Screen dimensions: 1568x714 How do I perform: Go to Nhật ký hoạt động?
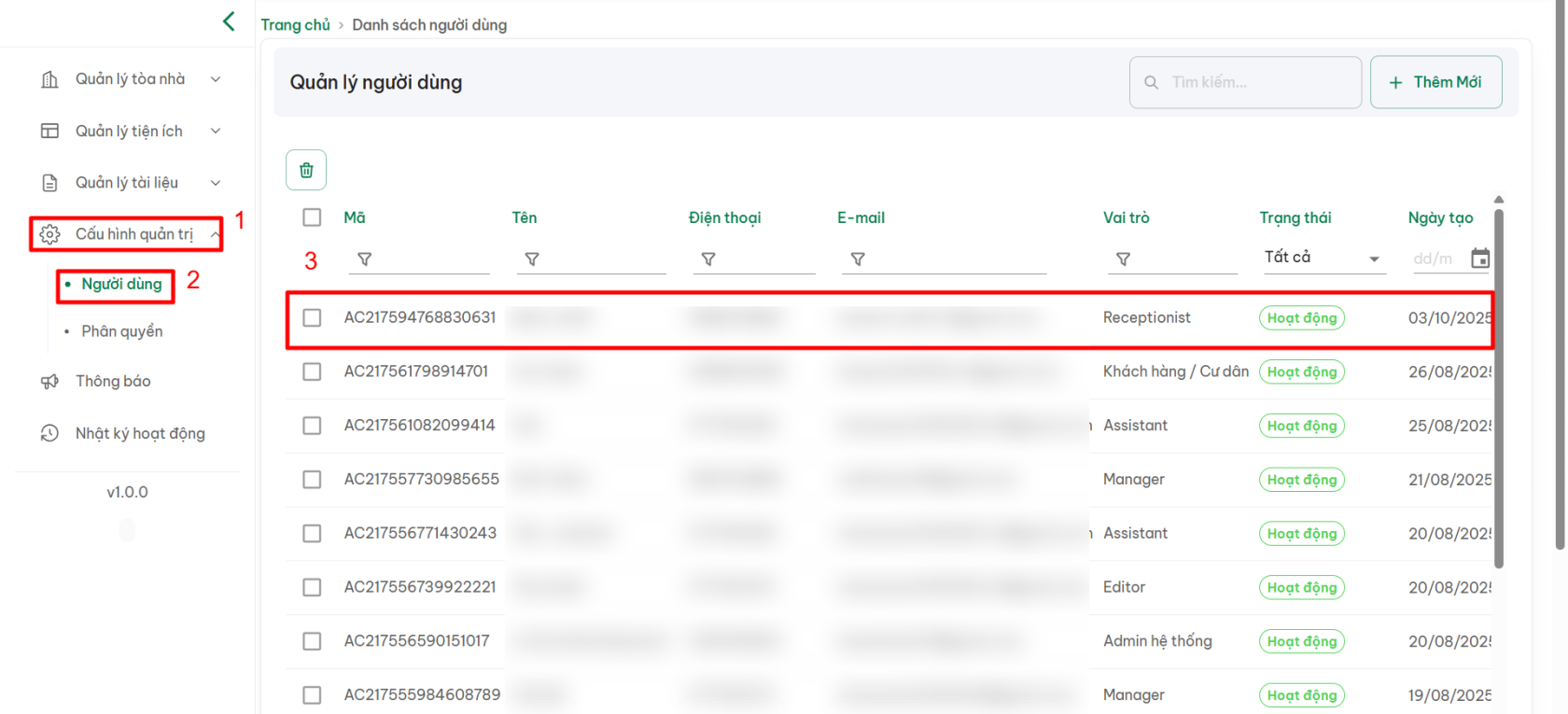pos(140,433)
